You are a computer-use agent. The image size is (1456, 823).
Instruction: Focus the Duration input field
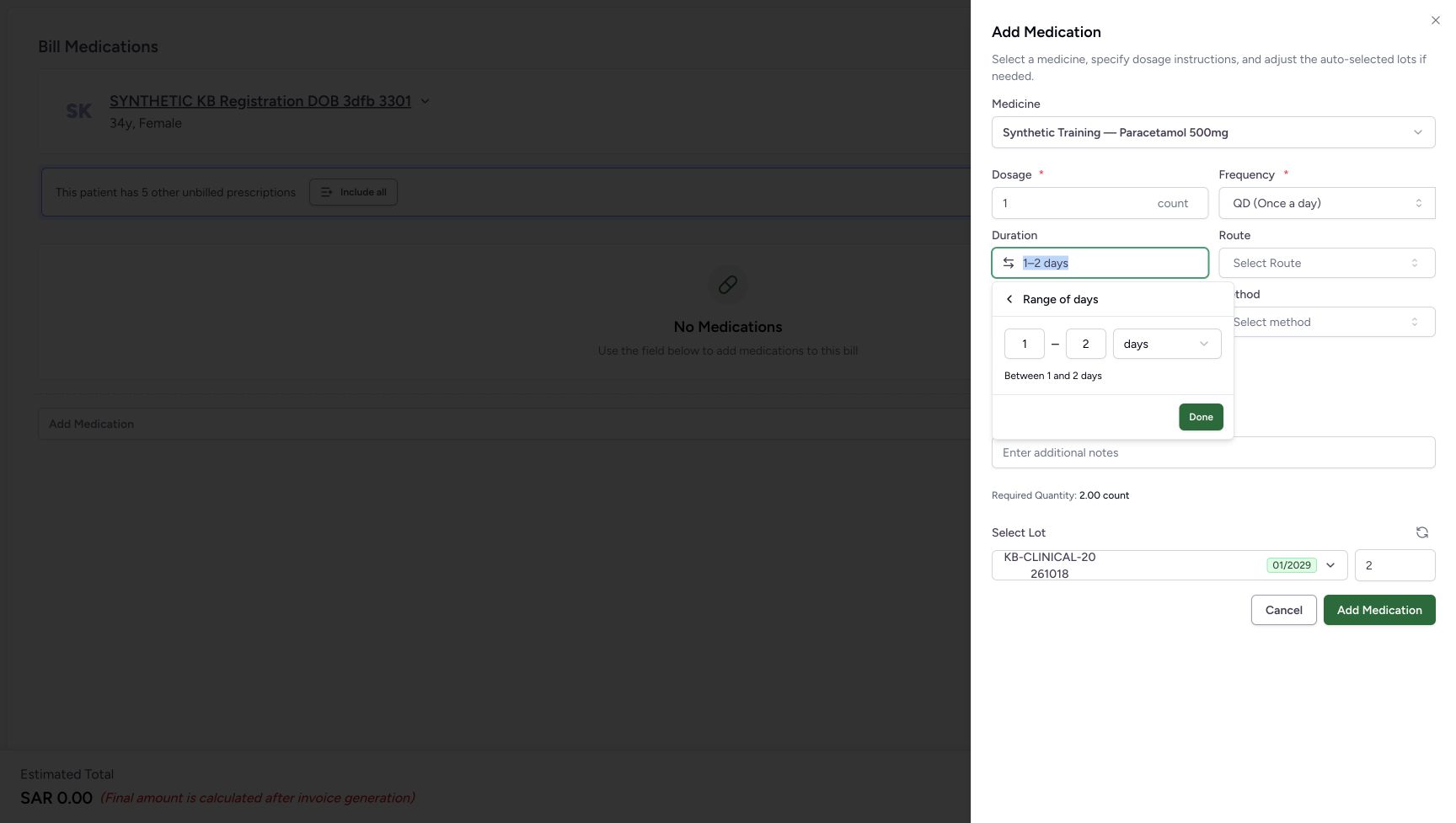point(1100,263)
